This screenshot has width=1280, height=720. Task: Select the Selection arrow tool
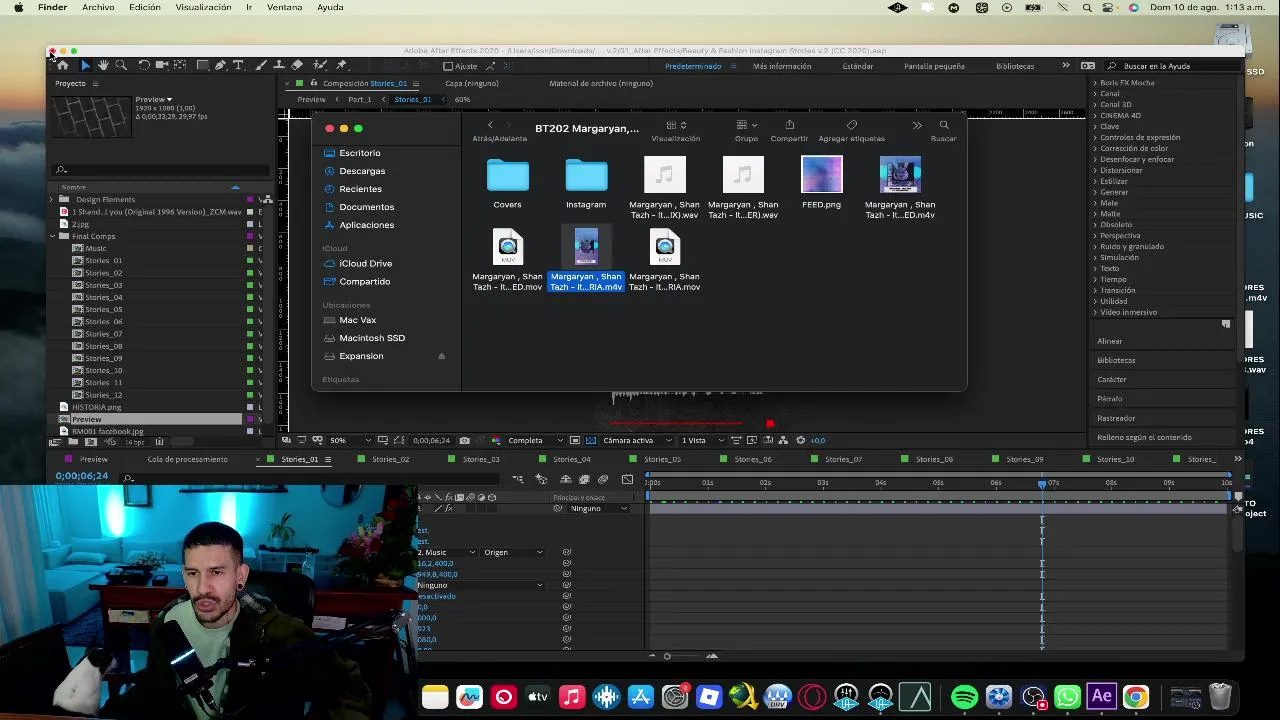point(84,65)
